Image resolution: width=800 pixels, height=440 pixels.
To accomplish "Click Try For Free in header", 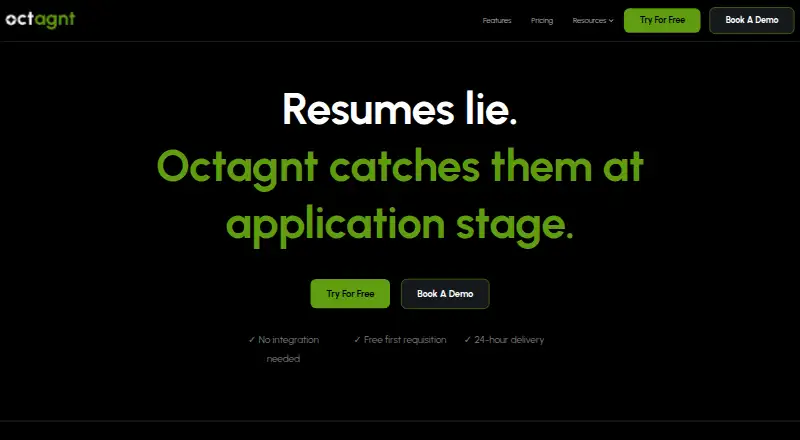I will click(x=662, y=20).
